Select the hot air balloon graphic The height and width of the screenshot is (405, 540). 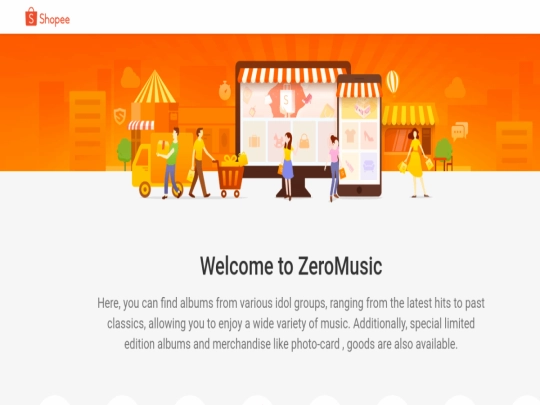(x=392, y=82)
